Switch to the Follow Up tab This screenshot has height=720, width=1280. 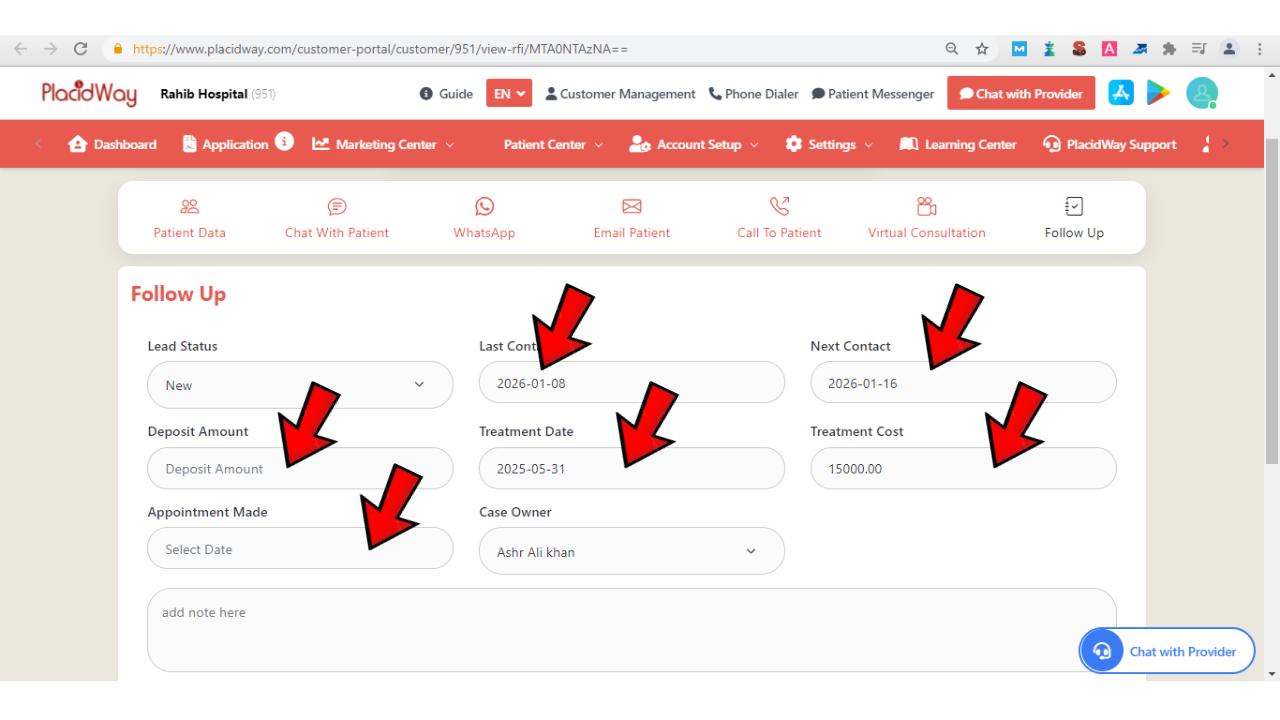[1074, 218]
